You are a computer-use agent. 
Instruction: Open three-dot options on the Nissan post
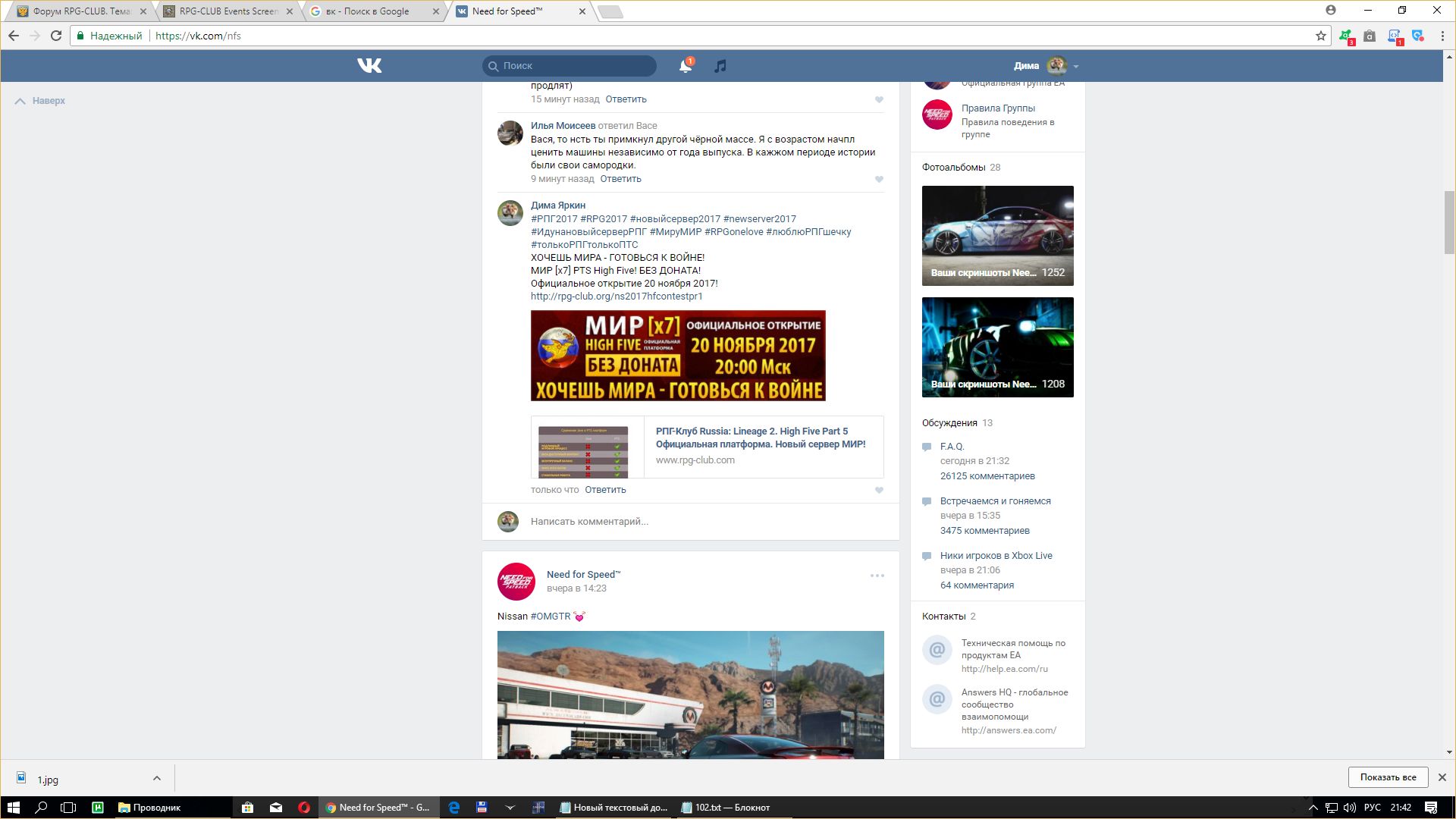click(x=877, y=576)
